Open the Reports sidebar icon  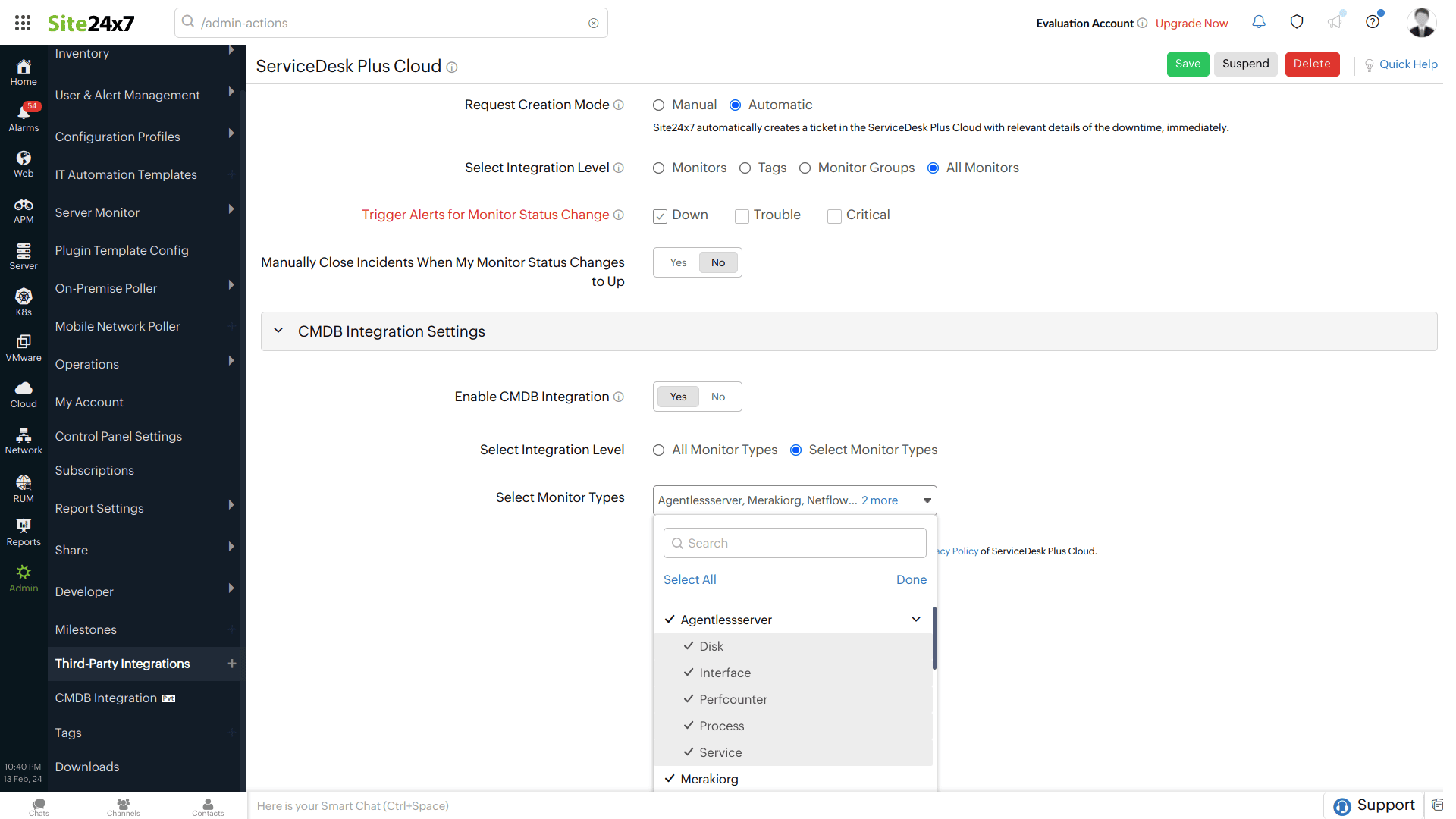24,532
